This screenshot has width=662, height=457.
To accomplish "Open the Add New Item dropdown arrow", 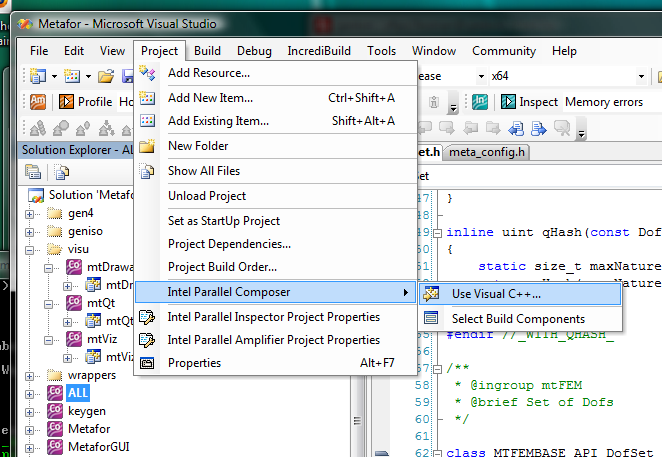I will click(88, 76).
